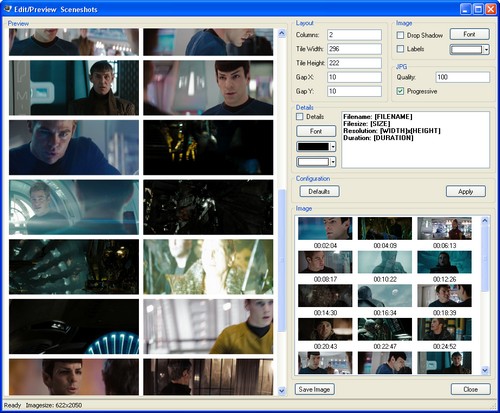Click the Ready status text
The image size is (500, 413).
pyautogui.click(x=12, y=405)
